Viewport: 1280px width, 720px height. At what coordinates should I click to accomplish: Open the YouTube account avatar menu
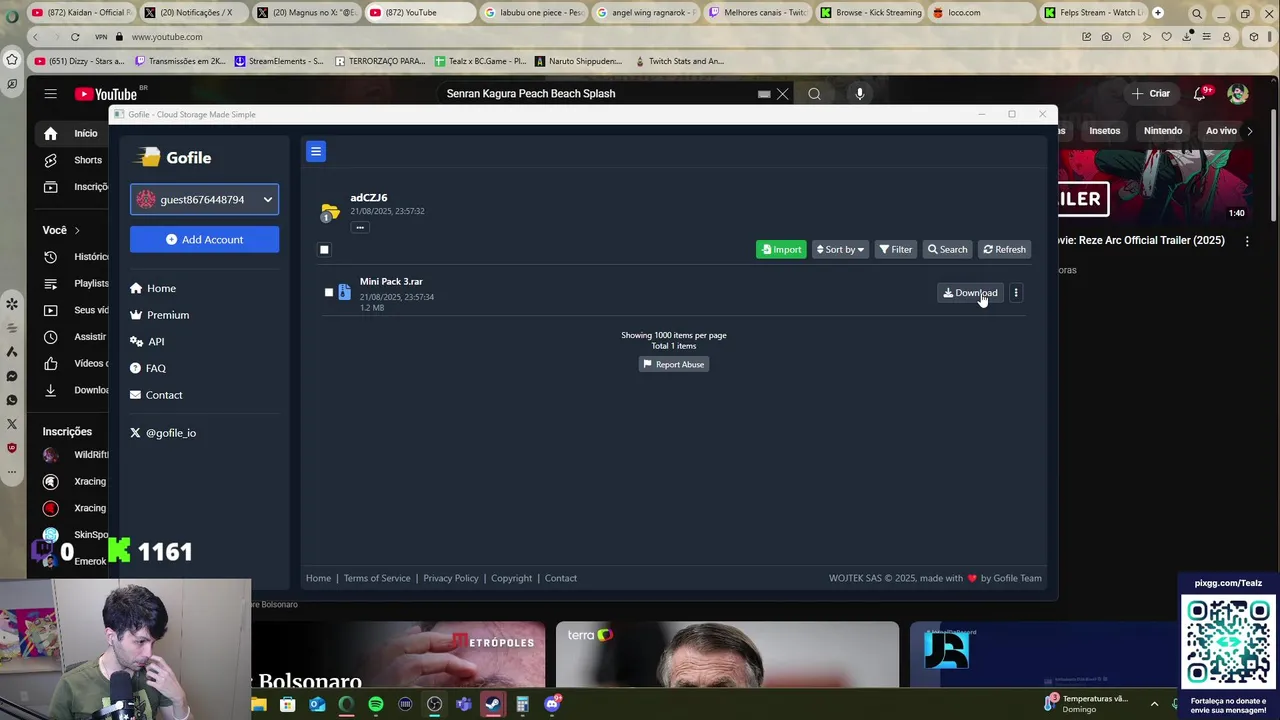click(1238, 94)
